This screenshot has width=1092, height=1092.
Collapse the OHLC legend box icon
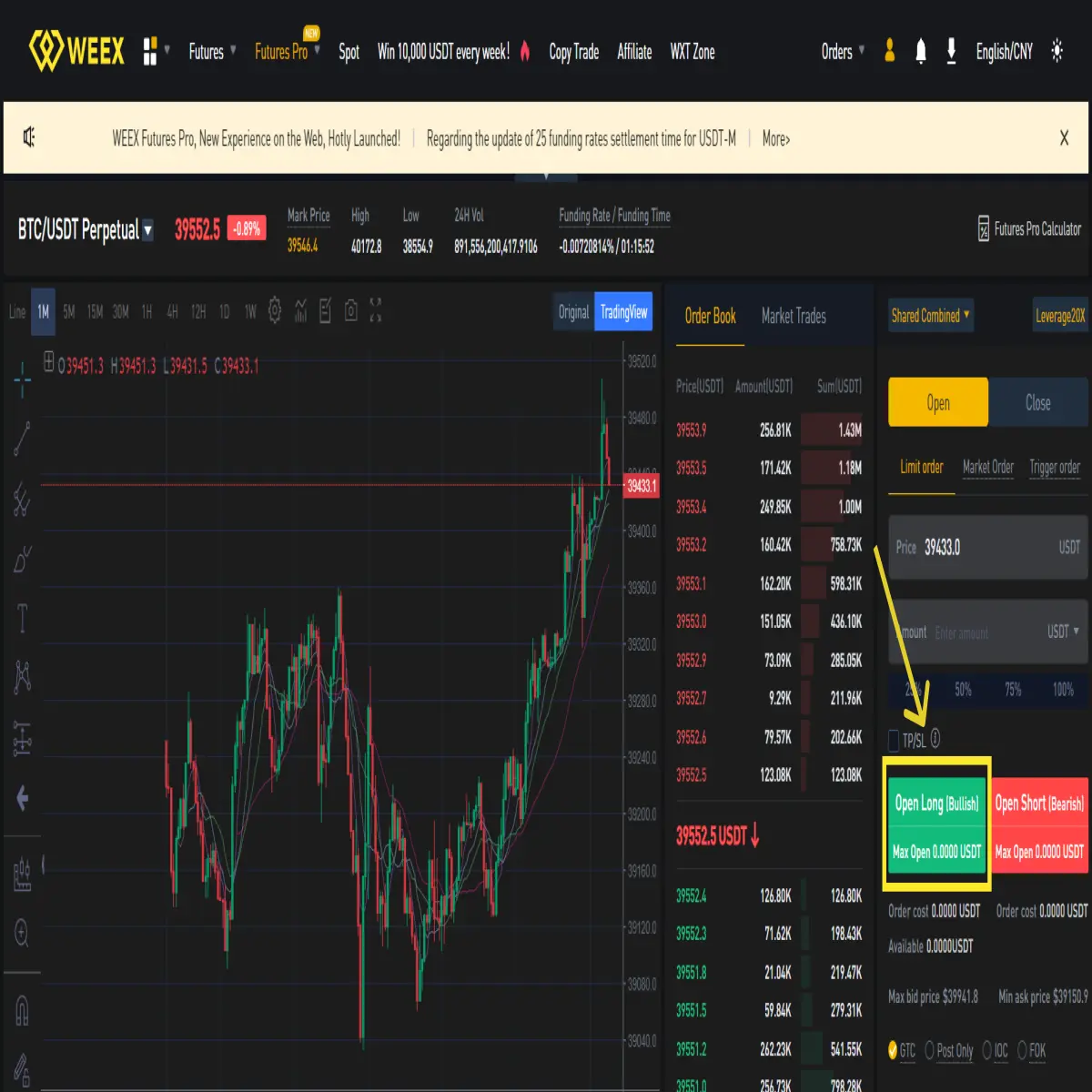tap(49, 361)
